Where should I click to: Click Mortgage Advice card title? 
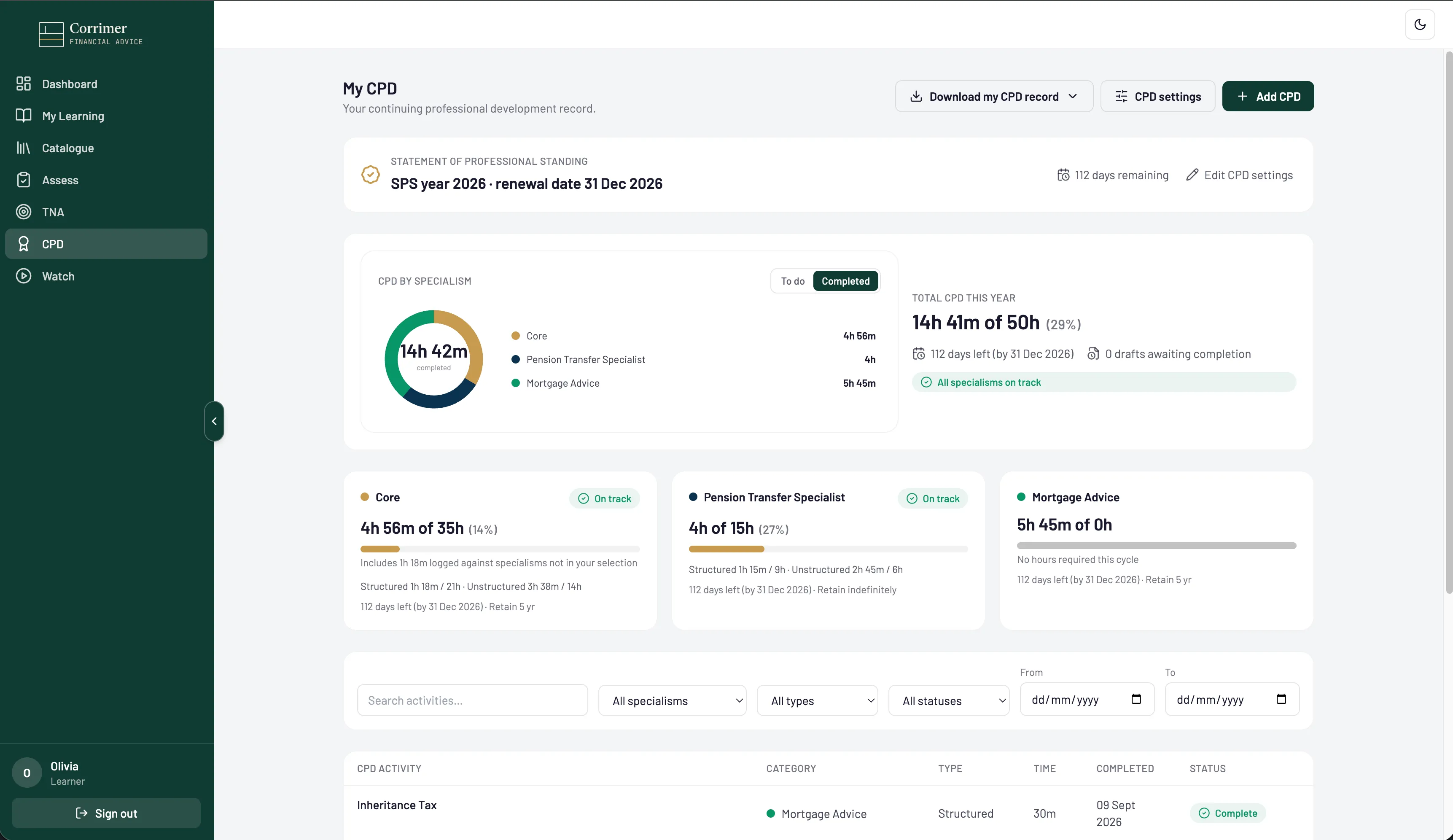(x=1075, y=497)
